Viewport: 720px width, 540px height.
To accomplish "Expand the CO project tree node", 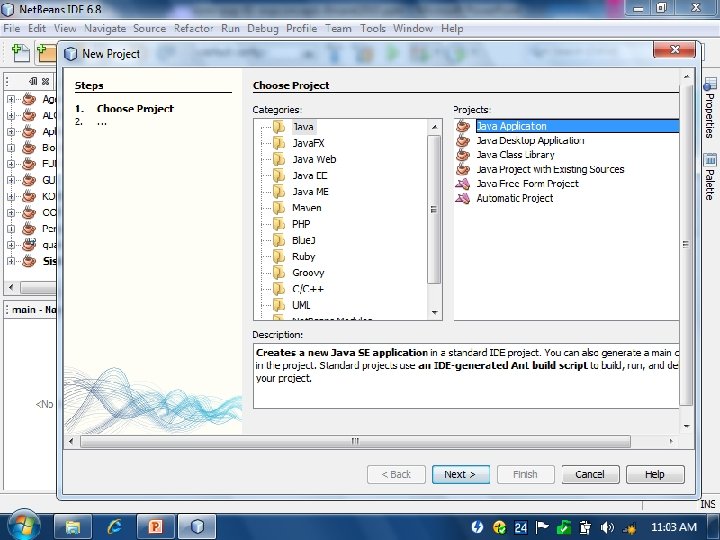I will pos(11,213).
